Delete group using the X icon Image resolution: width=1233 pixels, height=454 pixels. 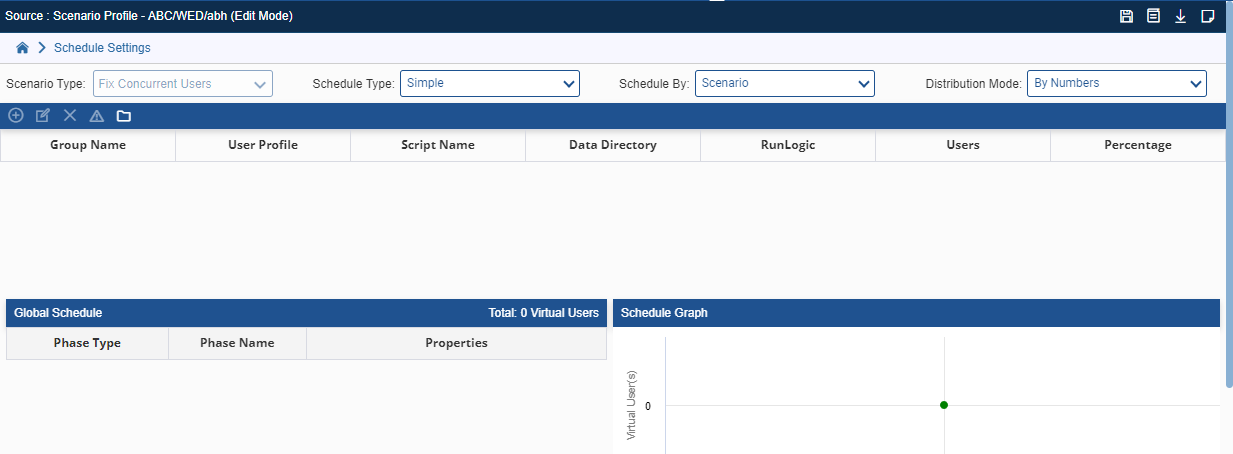point(70,116)
